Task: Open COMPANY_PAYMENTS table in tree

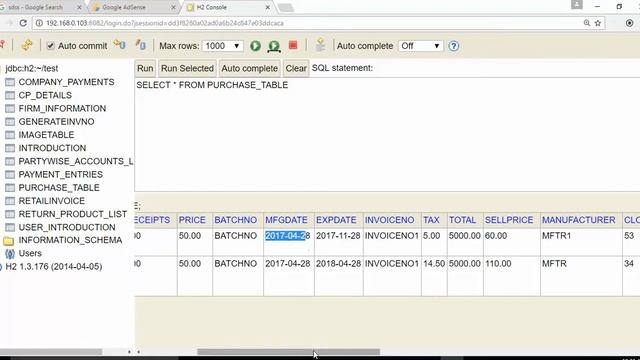Action: [66, 82]
